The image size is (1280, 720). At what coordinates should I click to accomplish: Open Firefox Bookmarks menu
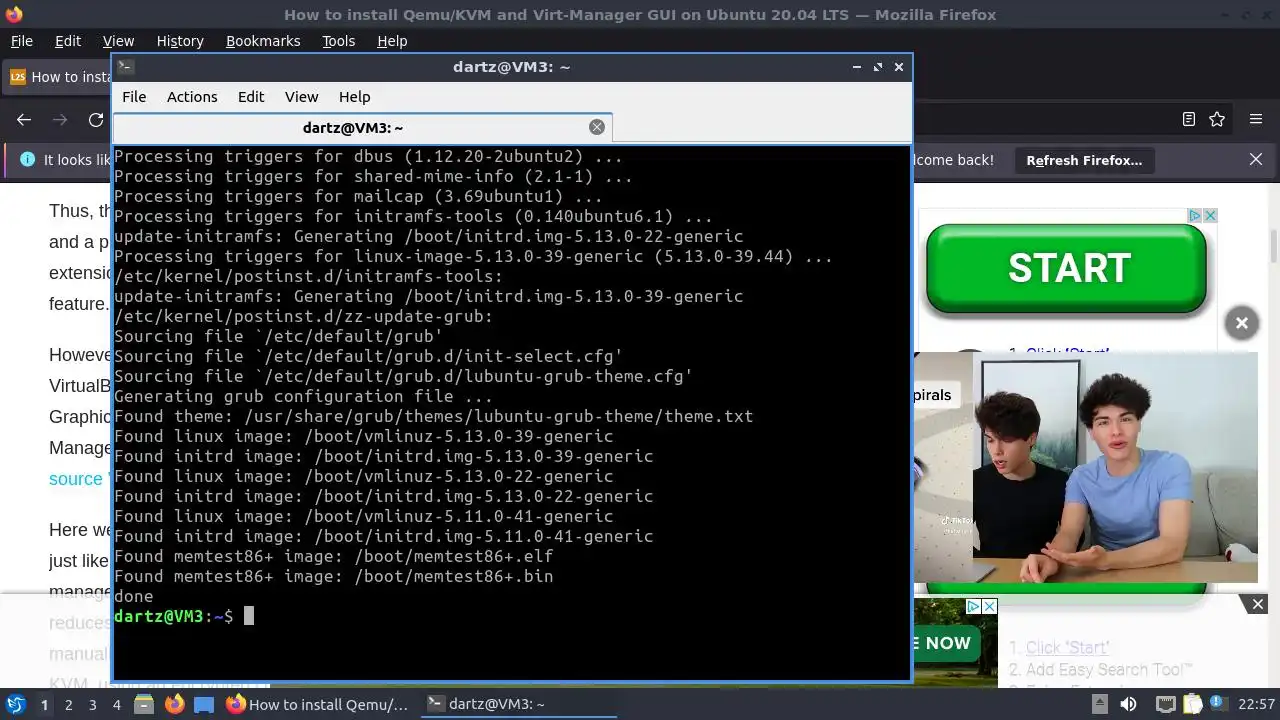click(x=263, y=41)
